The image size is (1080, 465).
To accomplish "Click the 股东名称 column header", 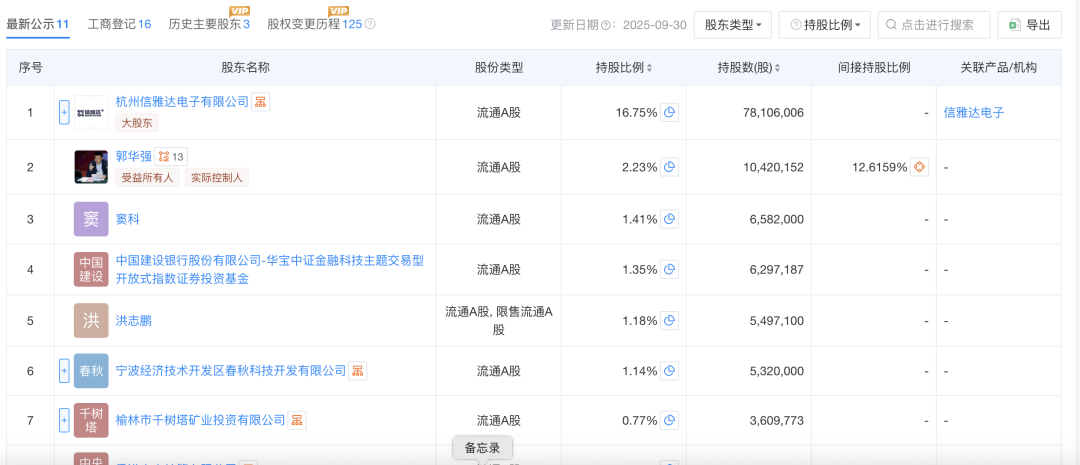I will [245, 68].
